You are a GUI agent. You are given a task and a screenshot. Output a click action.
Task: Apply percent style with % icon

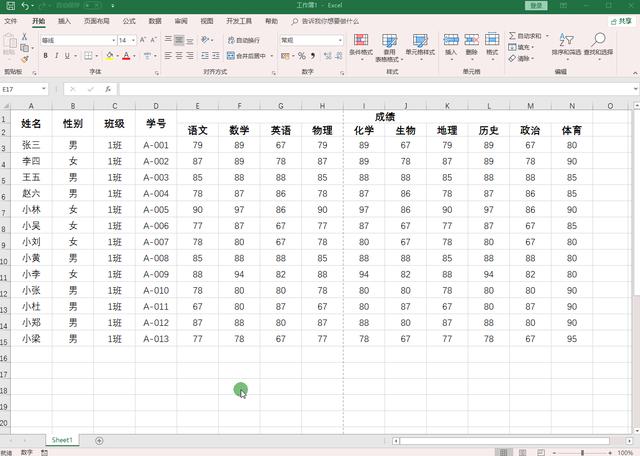(302, 56)
